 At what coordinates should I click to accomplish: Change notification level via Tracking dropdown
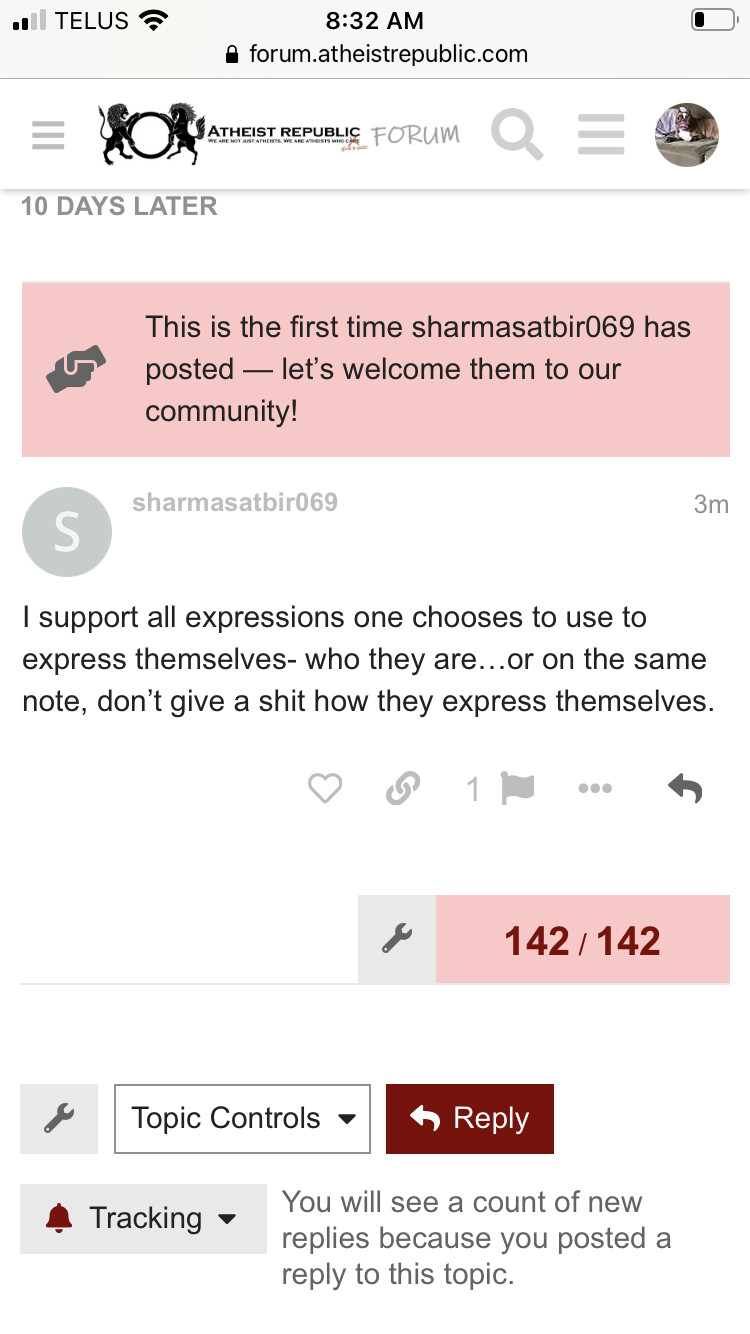(143, 1218)
